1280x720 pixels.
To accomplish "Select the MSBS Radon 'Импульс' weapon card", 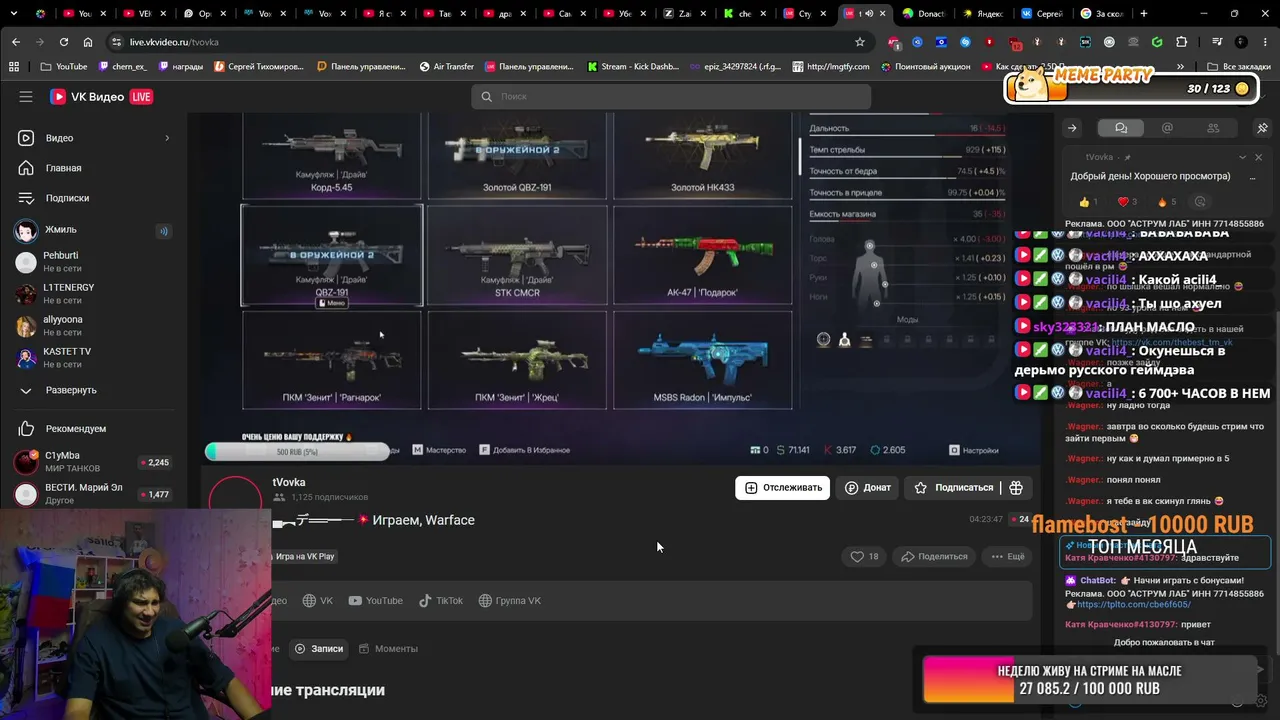I will (702, 360).
